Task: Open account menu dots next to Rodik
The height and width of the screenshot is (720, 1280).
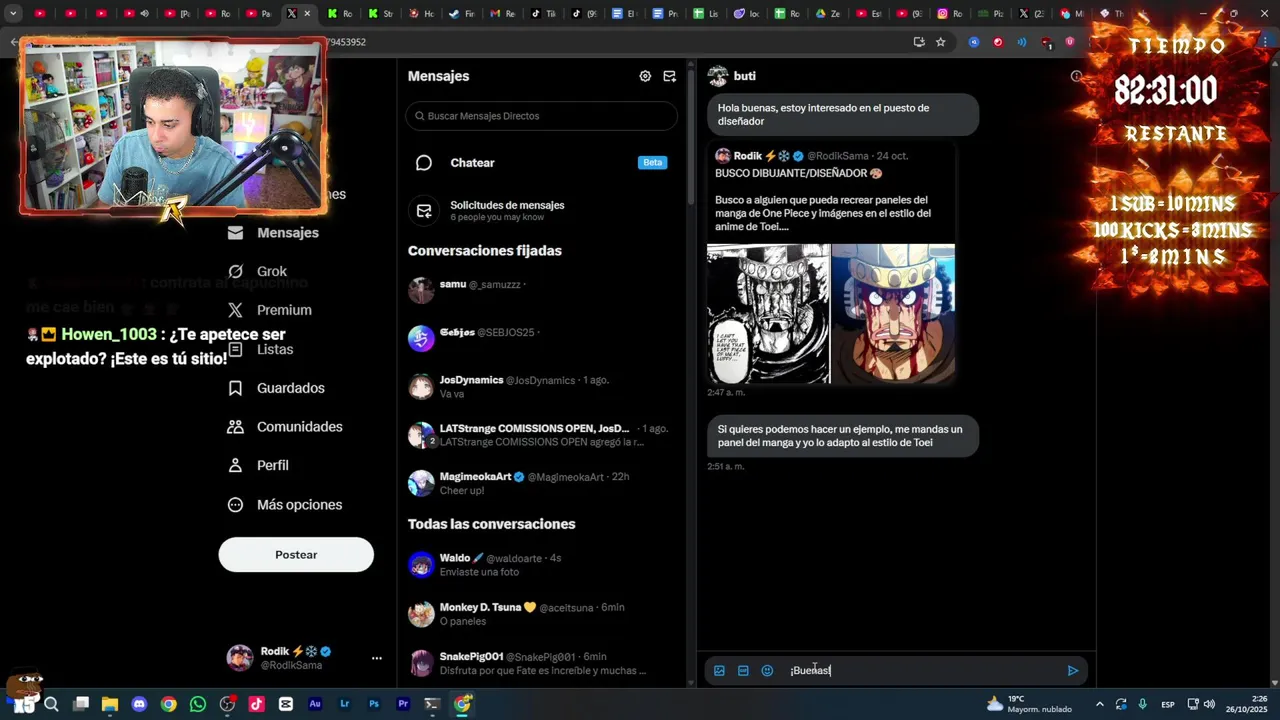Action: pos(377,658)
